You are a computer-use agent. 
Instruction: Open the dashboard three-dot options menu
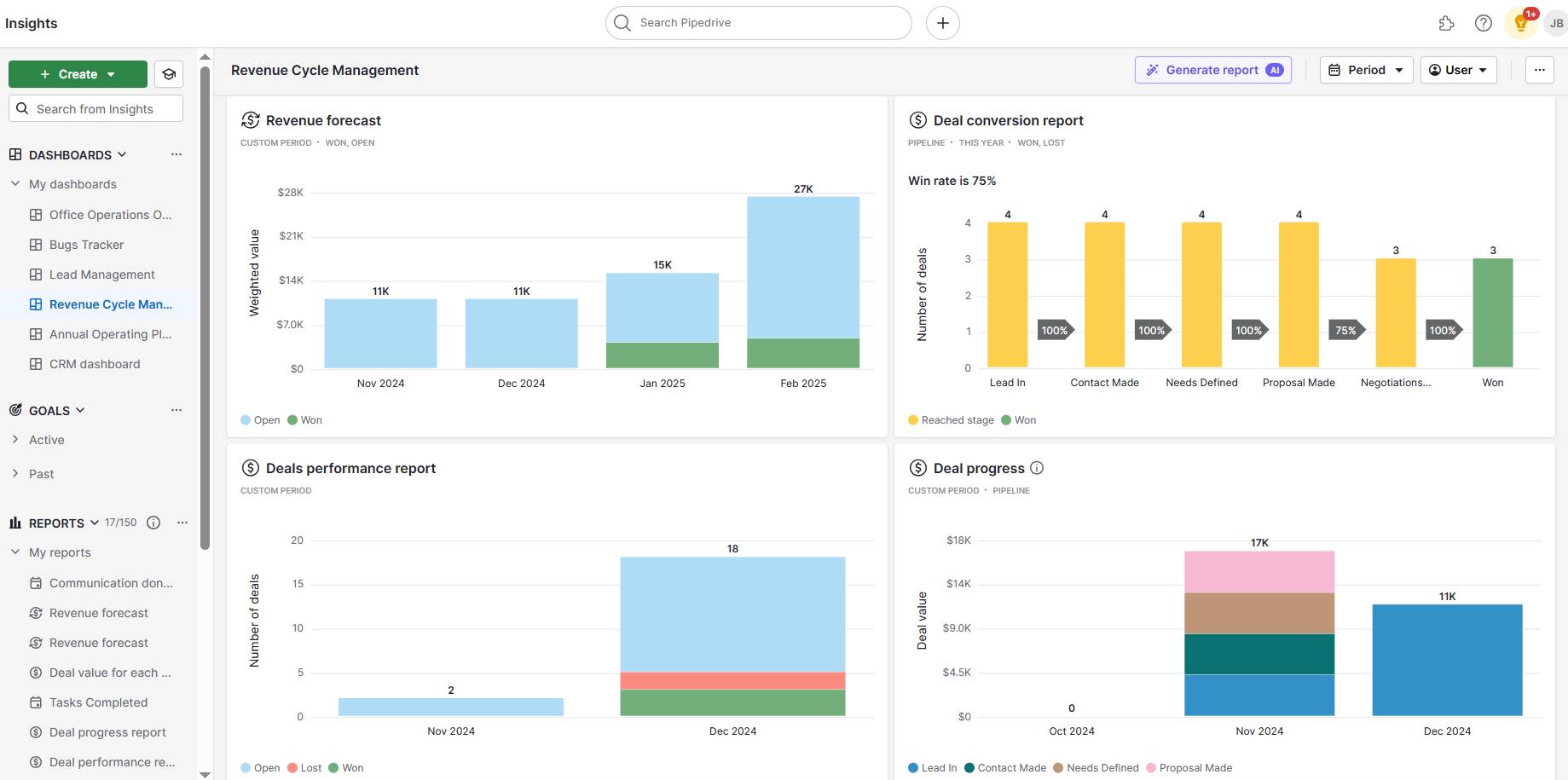[x=1539, y=70]
